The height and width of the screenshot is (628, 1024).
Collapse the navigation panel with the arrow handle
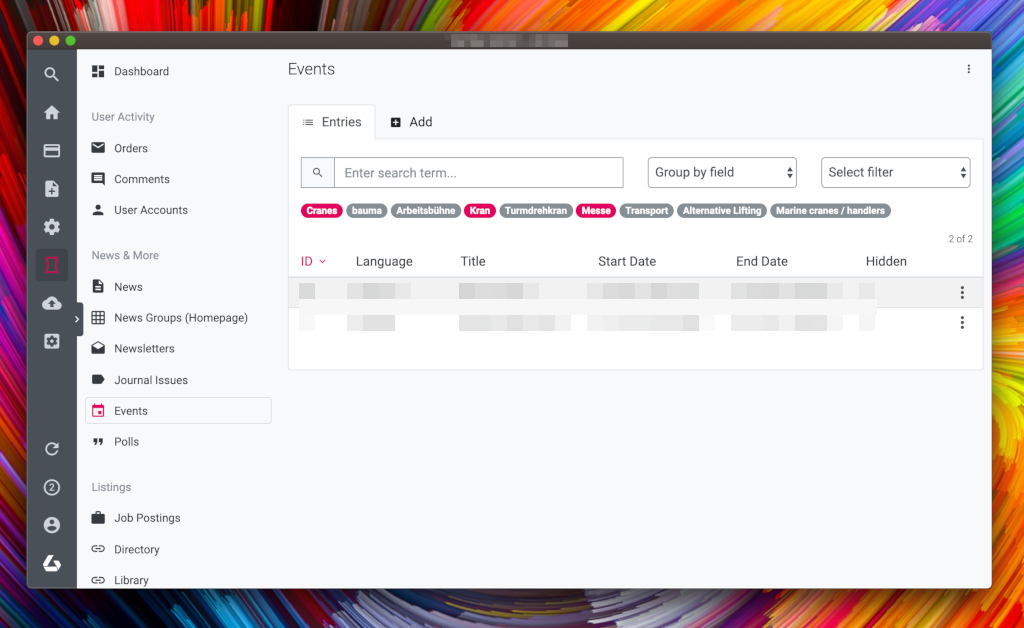77,319
